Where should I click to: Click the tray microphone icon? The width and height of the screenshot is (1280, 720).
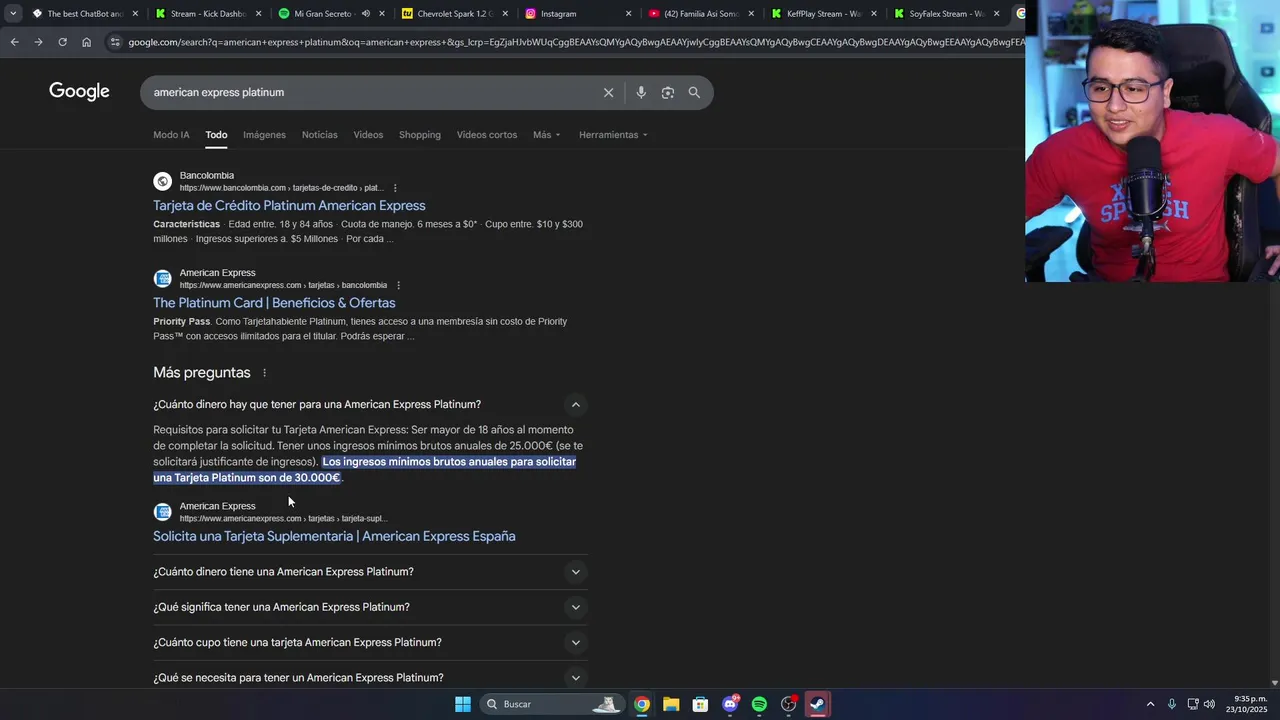pyautogui.click(x=1172, y=704)
